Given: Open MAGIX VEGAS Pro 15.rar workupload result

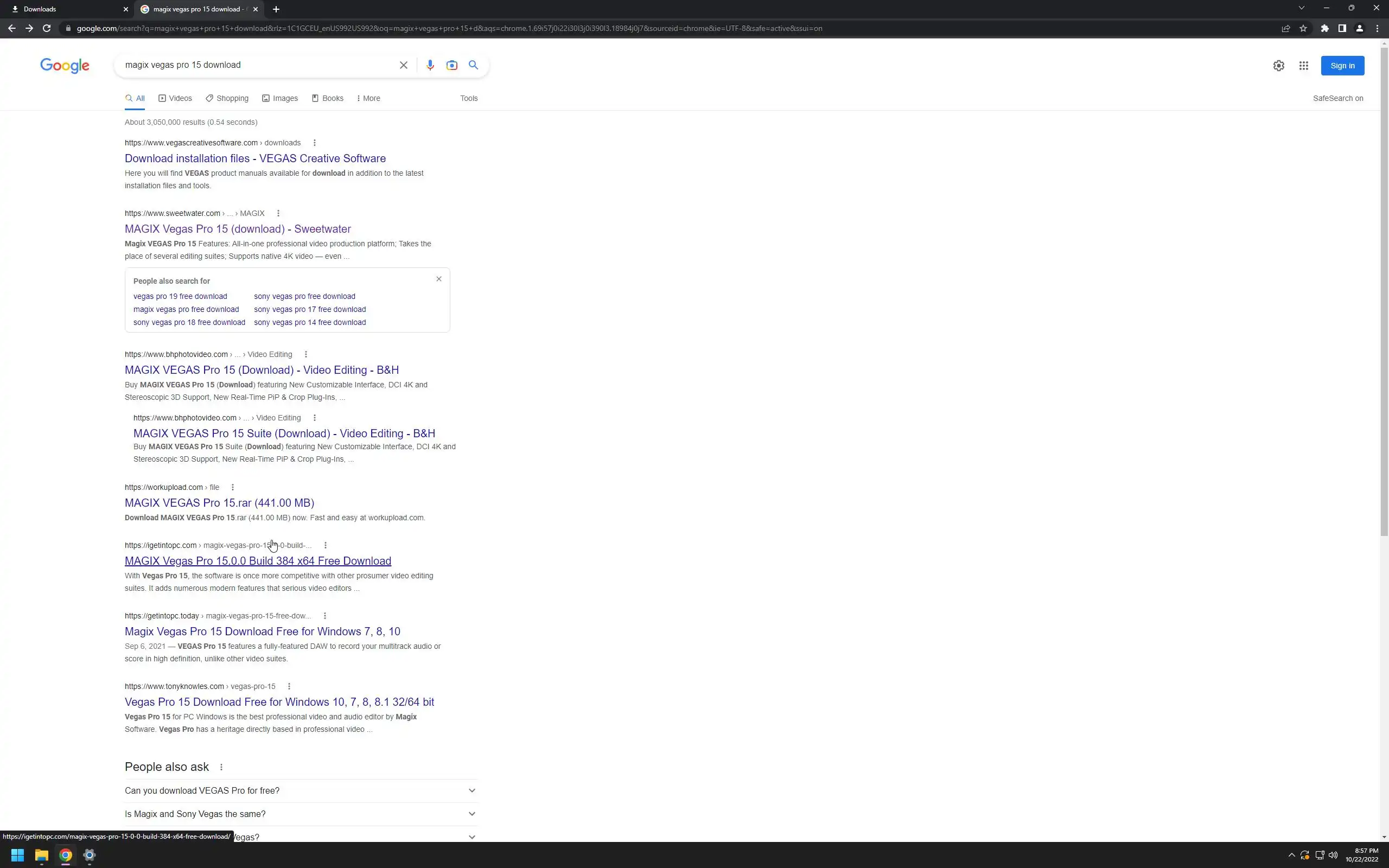Looking at the screenshot, I should click(219, 503).
